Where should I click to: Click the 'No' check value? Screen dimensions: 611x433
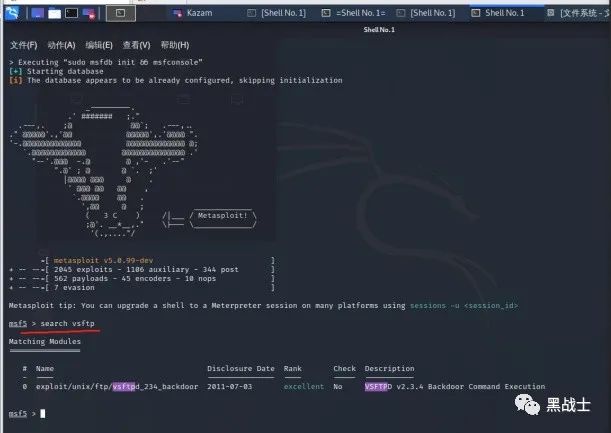pyautogui.click(x=338, y=387)
